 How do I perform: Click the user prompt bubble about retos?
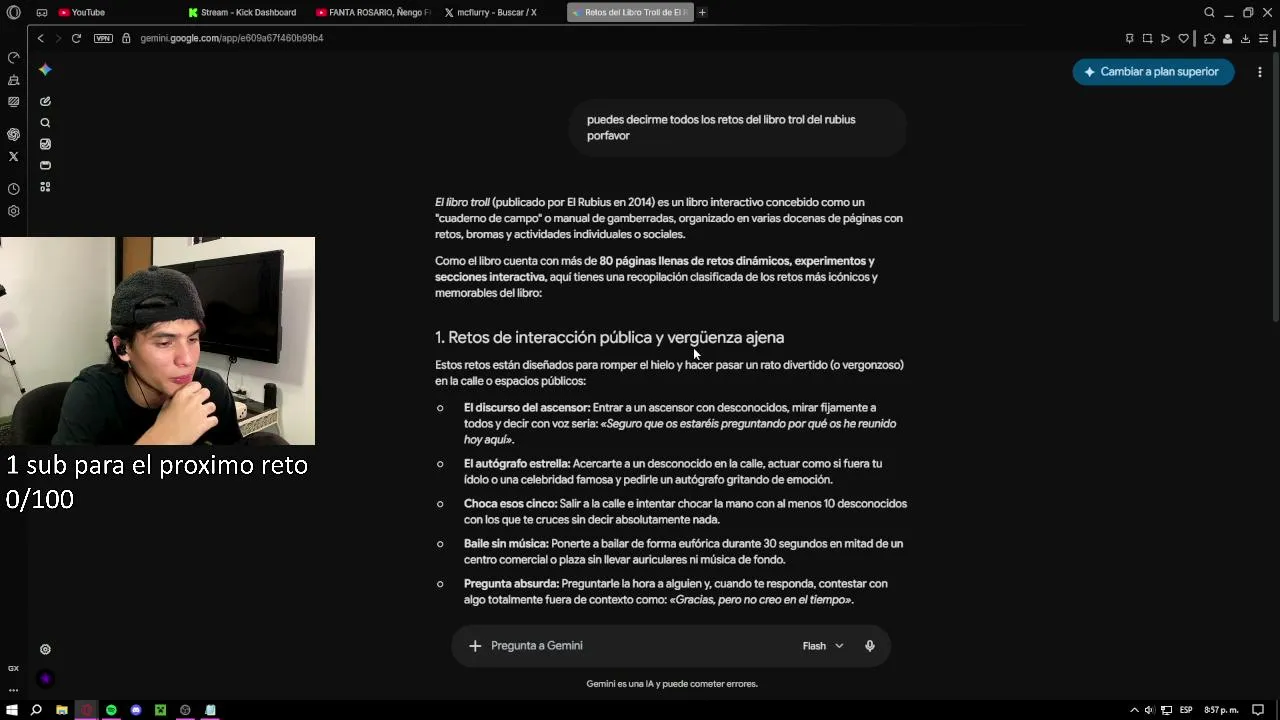click(738, 128)
